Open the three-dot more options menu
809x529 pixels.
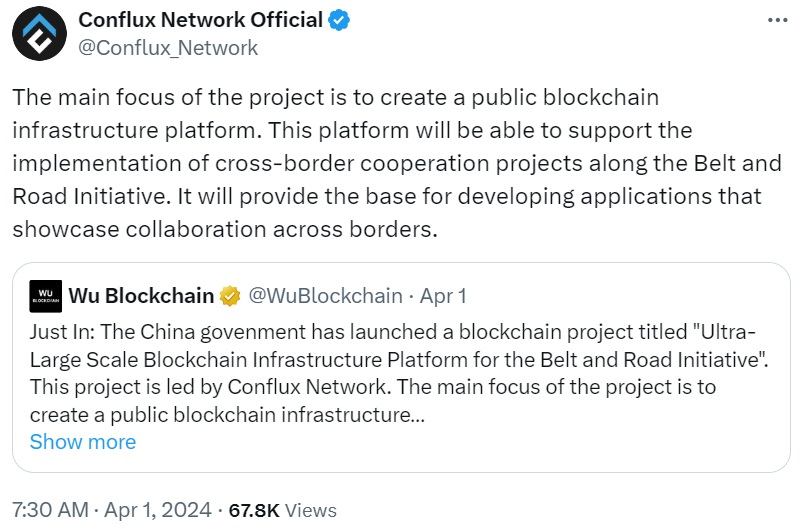(778, 20)
